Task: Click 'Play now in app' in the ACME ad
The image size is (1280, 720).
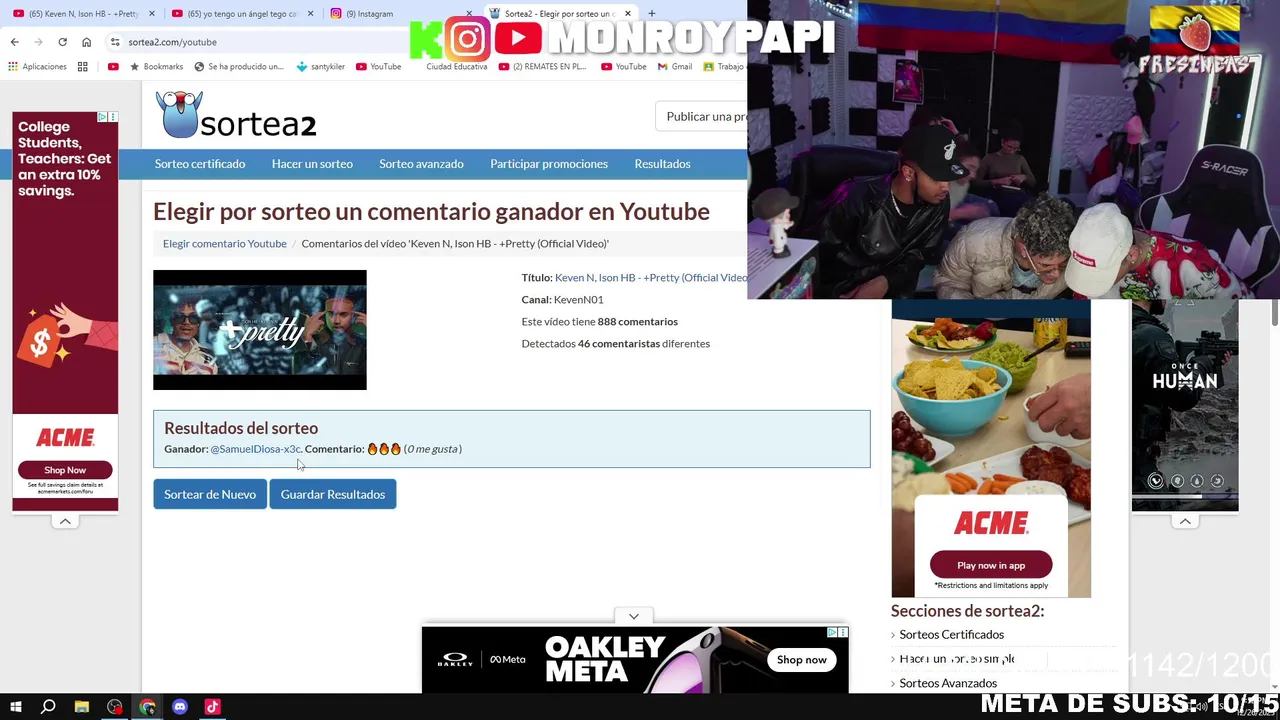Action: click(991, 565)
